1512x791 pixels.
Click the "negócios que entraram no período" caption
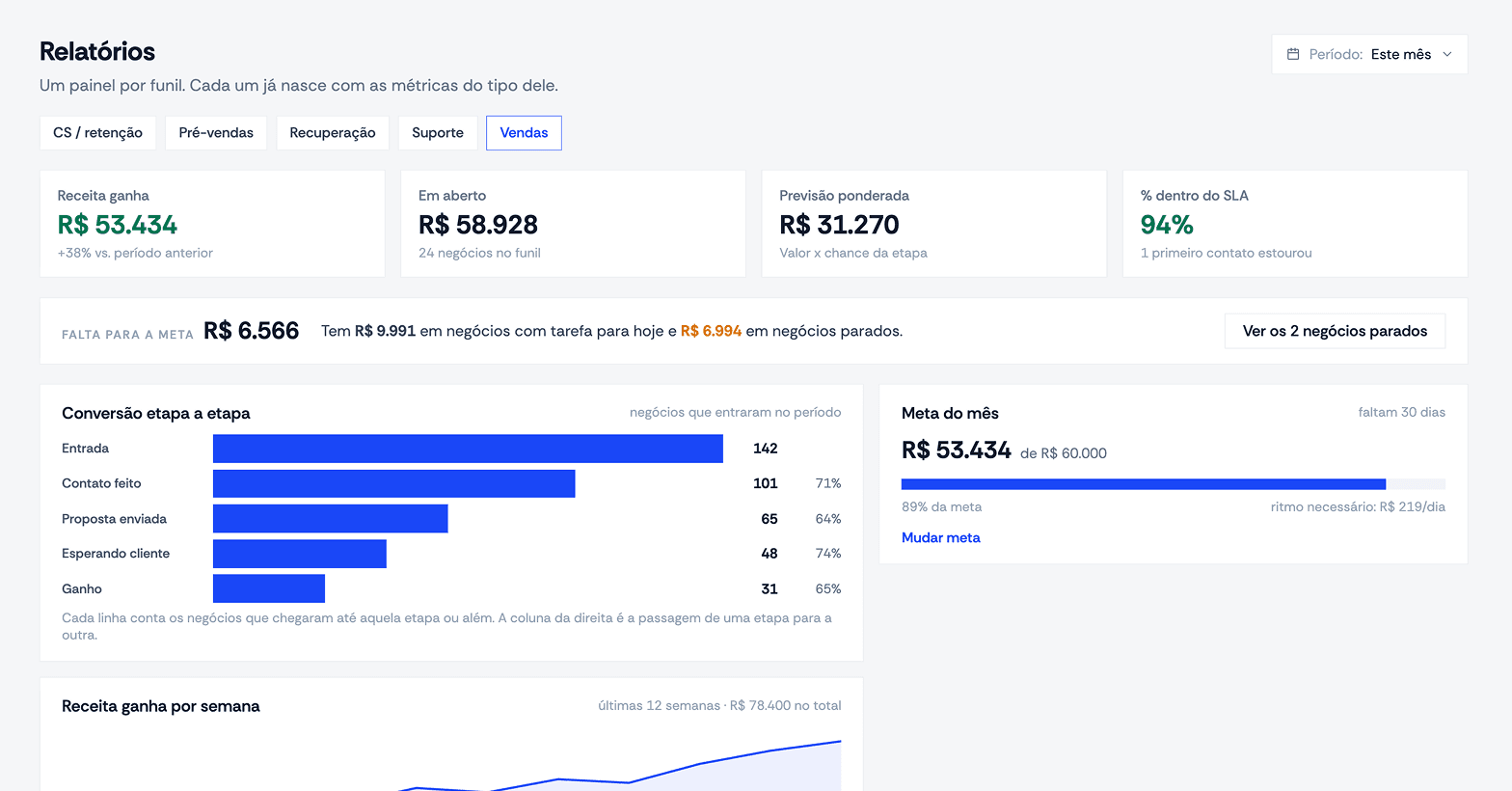[x=736, y=412]
